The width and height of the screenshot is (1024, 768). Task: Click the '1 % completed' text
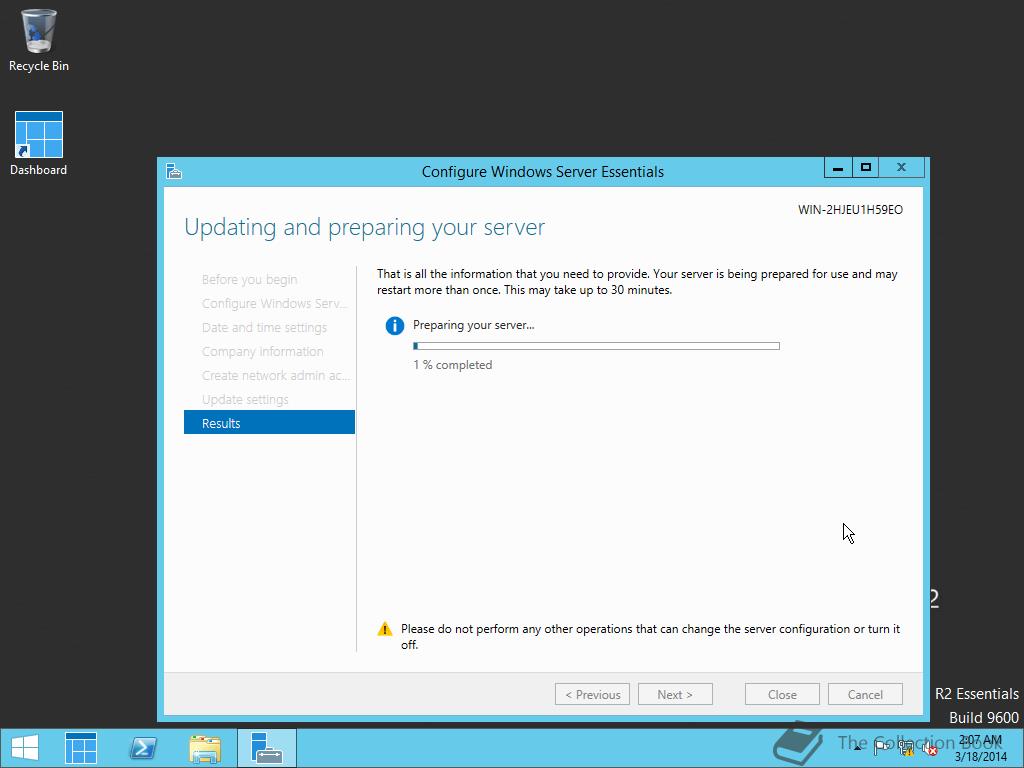click(x=453, y=365)
